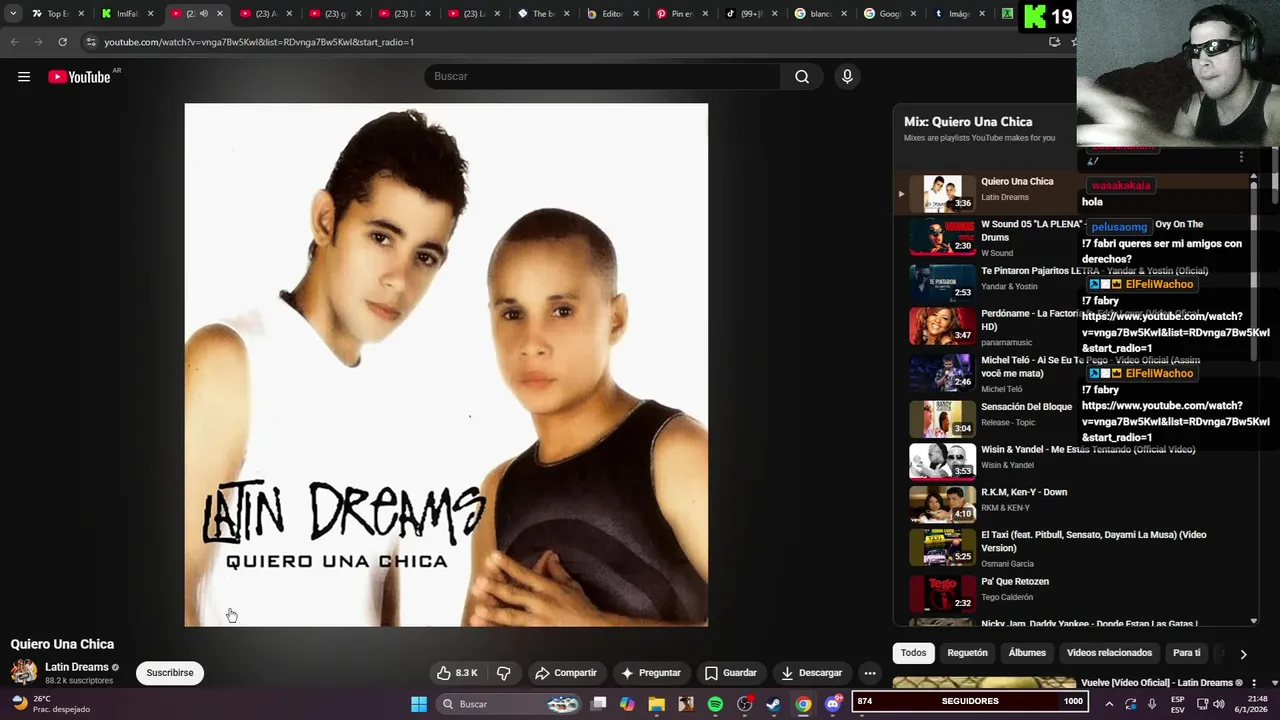
Task: Open the Latin Dreams channel name link
Action: point(77,667)
